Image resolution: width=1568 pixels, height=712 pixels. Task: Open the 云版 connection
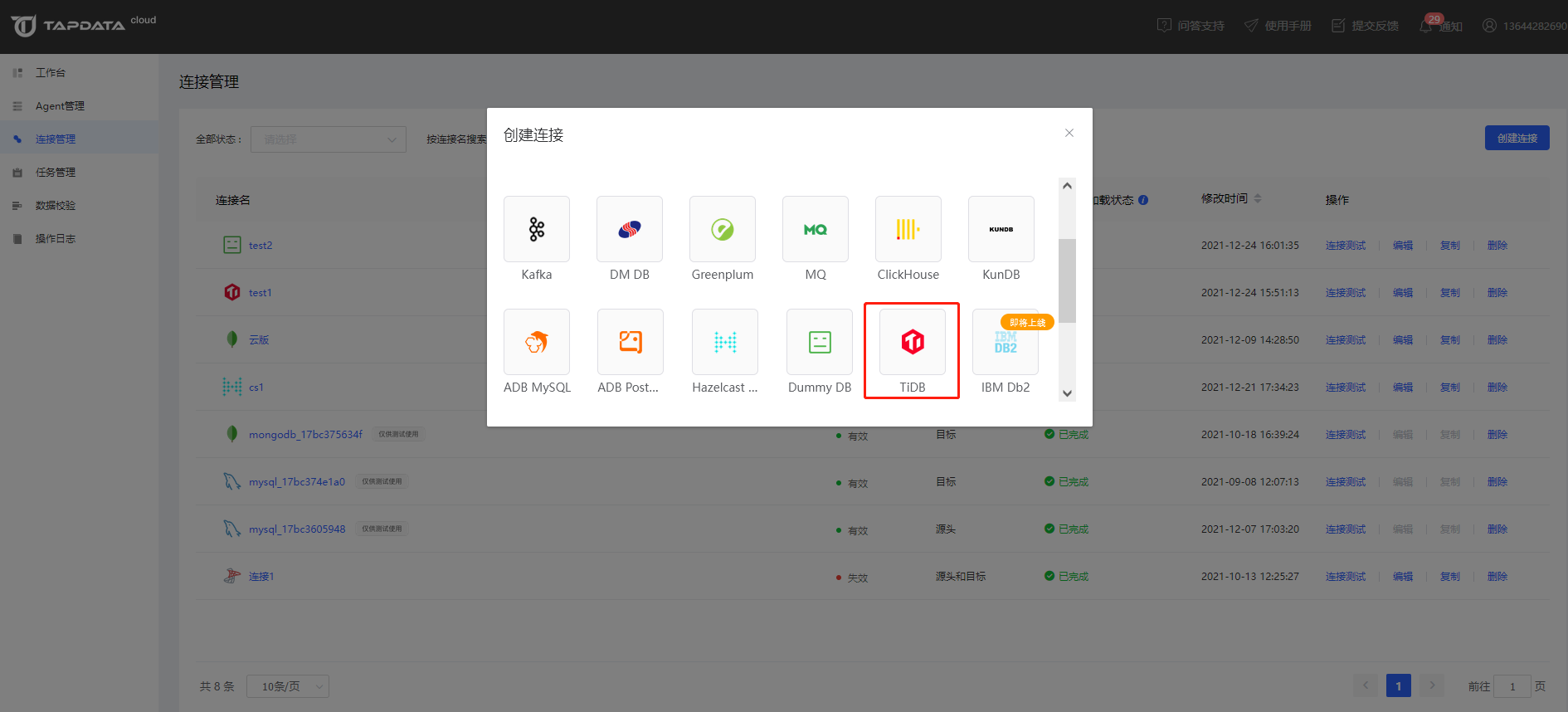coord(259,340)
